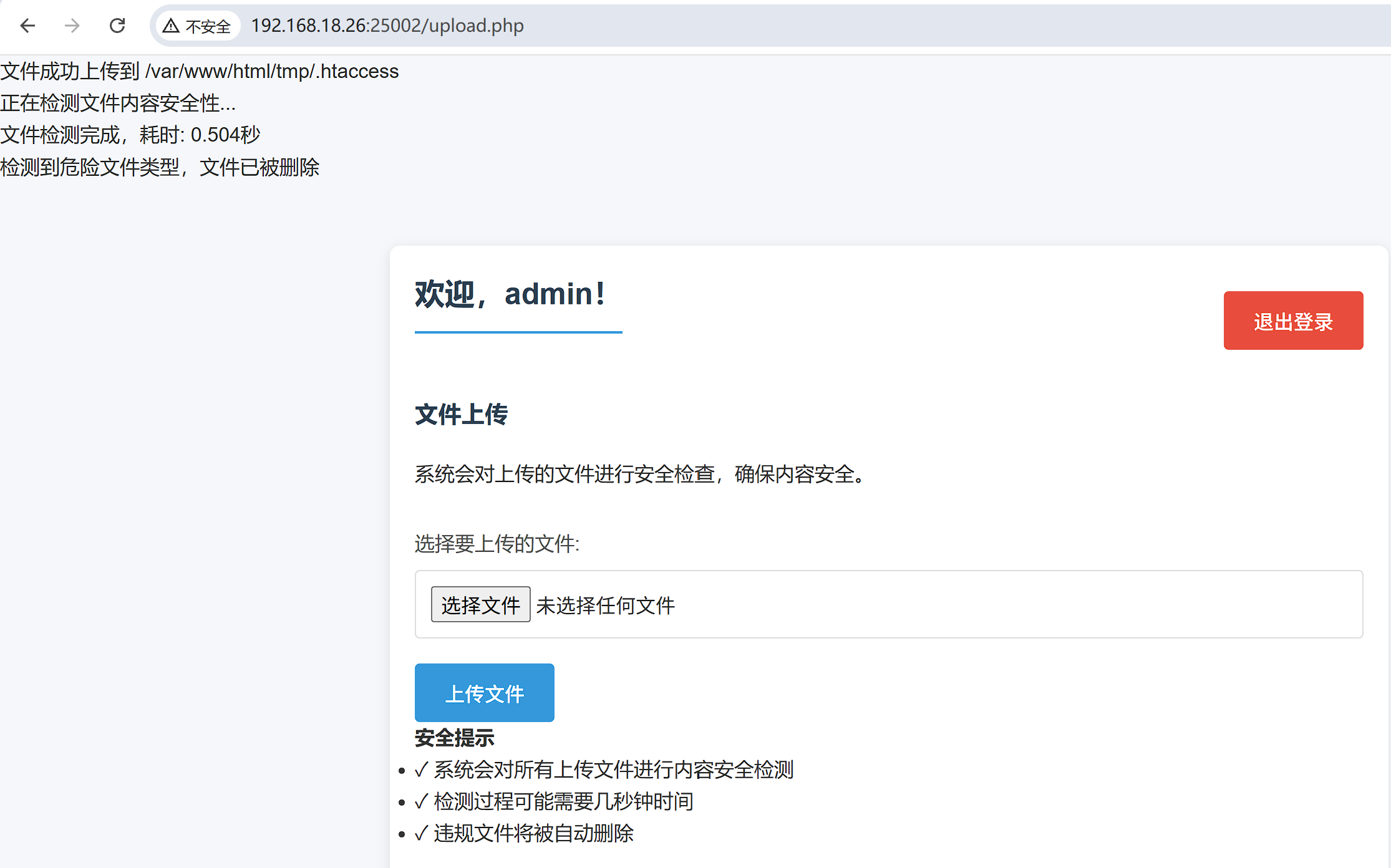Click the browser forward arrow
This screenshot has height=868, width=1391.
[x=72, y=26]
